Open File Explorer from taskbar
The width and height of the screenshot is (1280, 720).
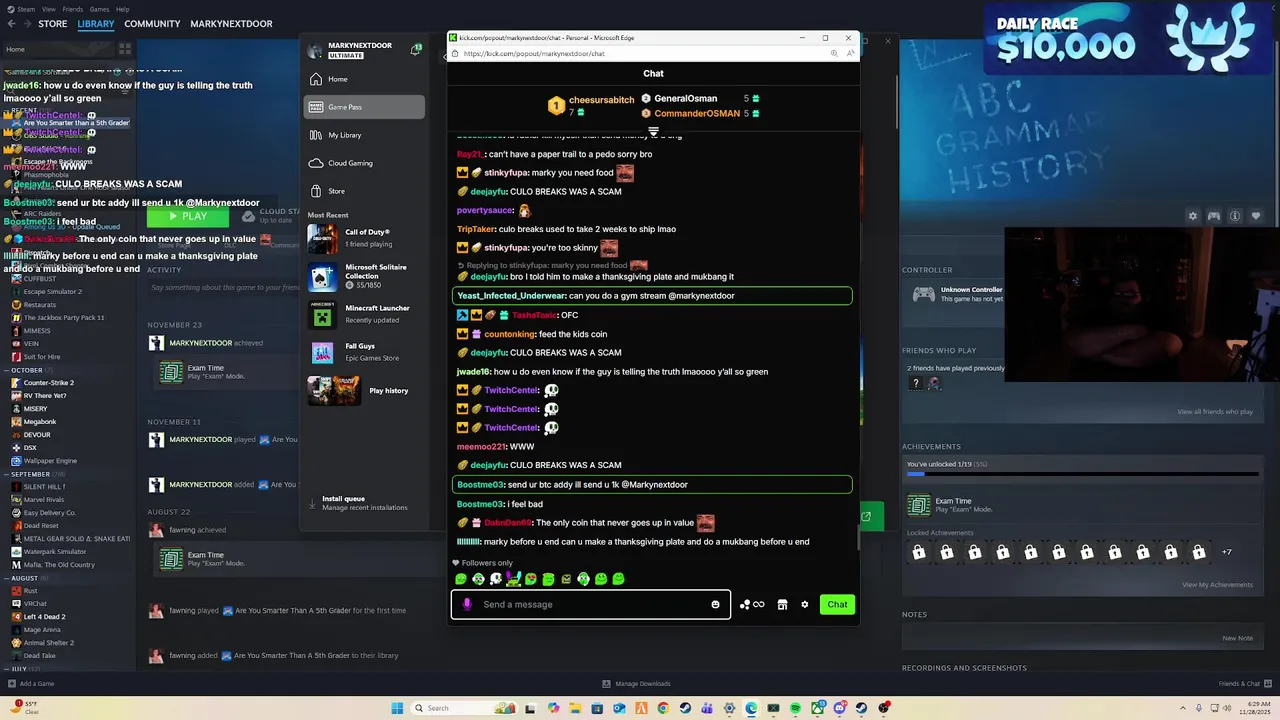coord(575,708)
